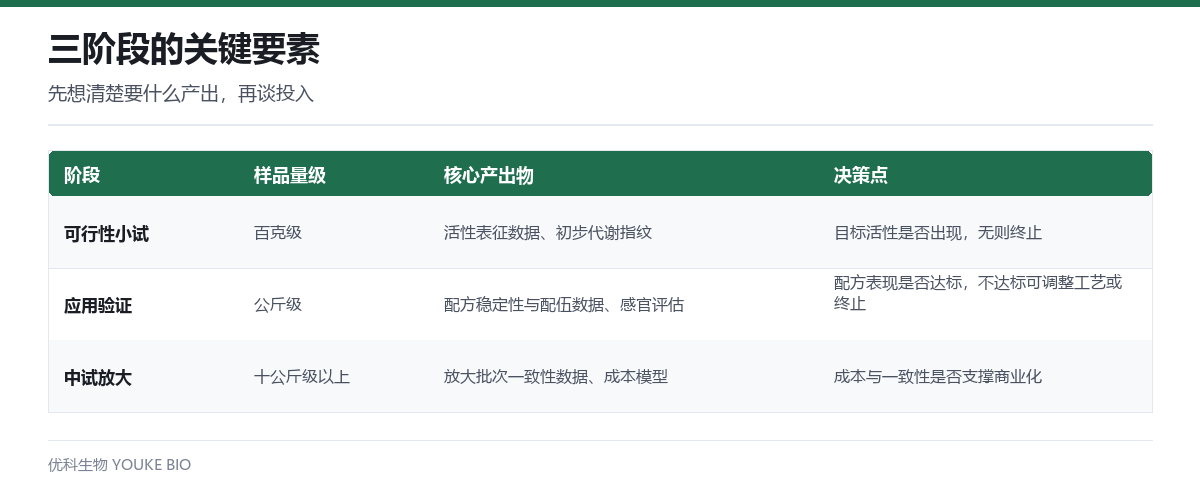Select the 百克级 cell
The height and width of the screenshot is (502, 1200).
tap(278, 233)
